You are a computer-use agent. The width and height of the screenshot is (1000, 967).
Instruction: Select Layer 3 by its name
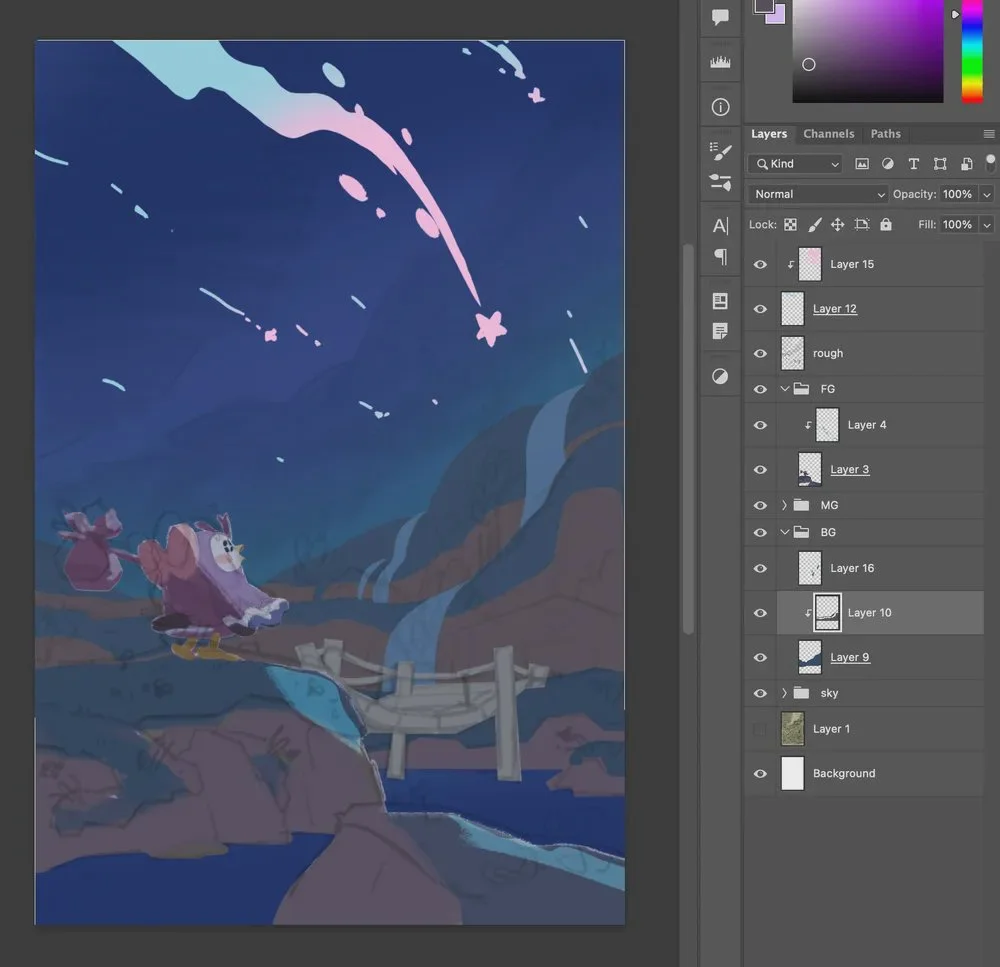tap(849, 469)
